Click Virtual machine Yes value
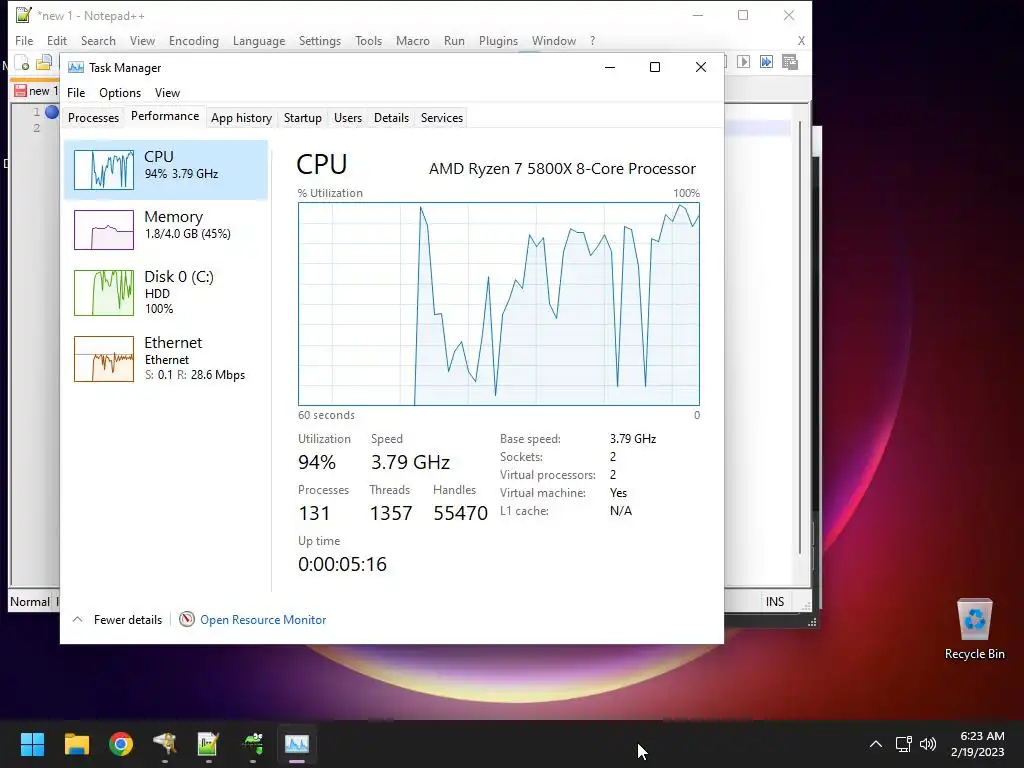 [618, 493]
